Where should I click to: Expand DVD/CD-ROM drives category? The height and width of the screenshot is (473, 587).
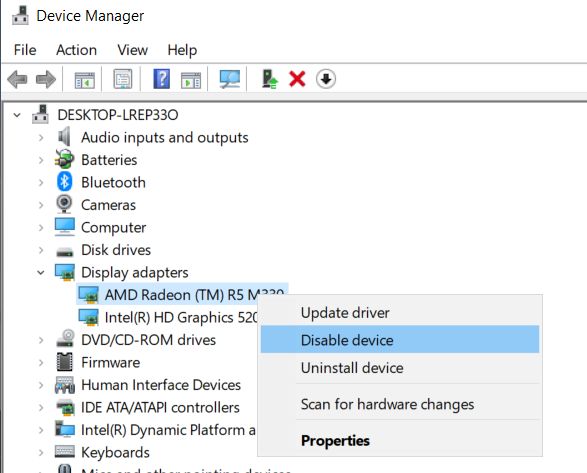coord(41,340)
